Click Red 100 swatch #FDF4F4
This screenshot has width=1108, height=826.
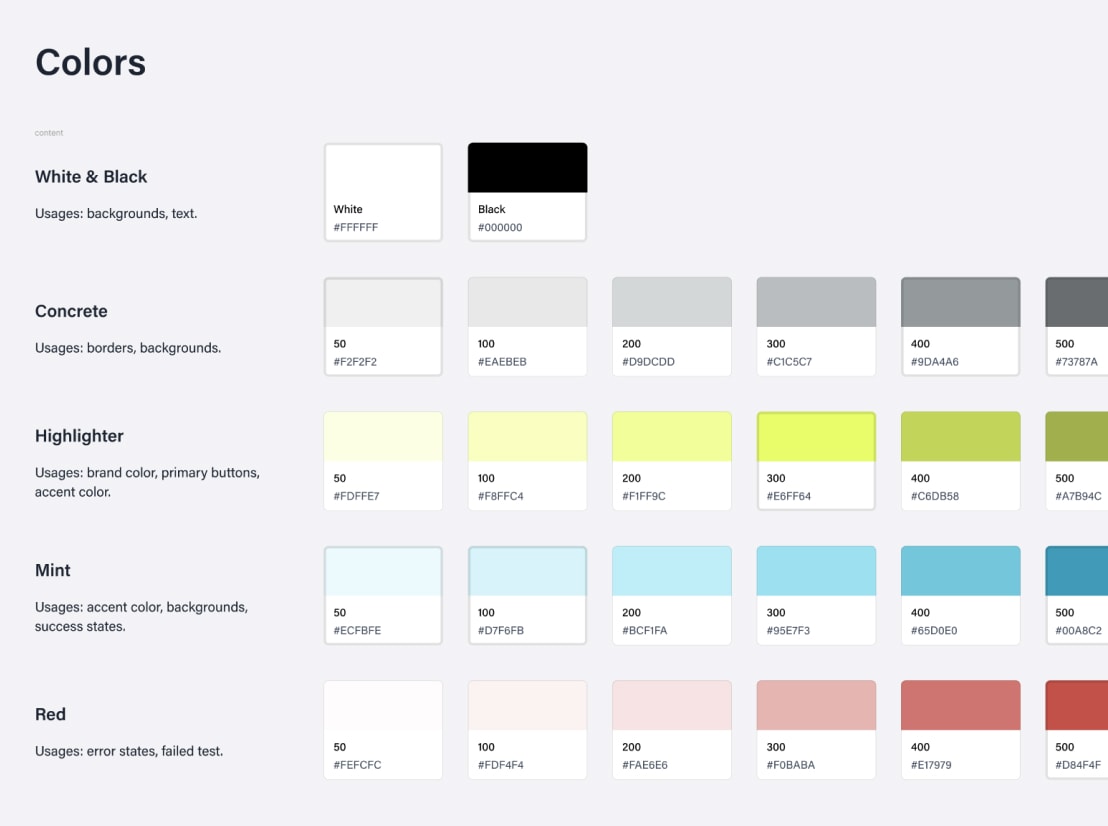(527, 729)
